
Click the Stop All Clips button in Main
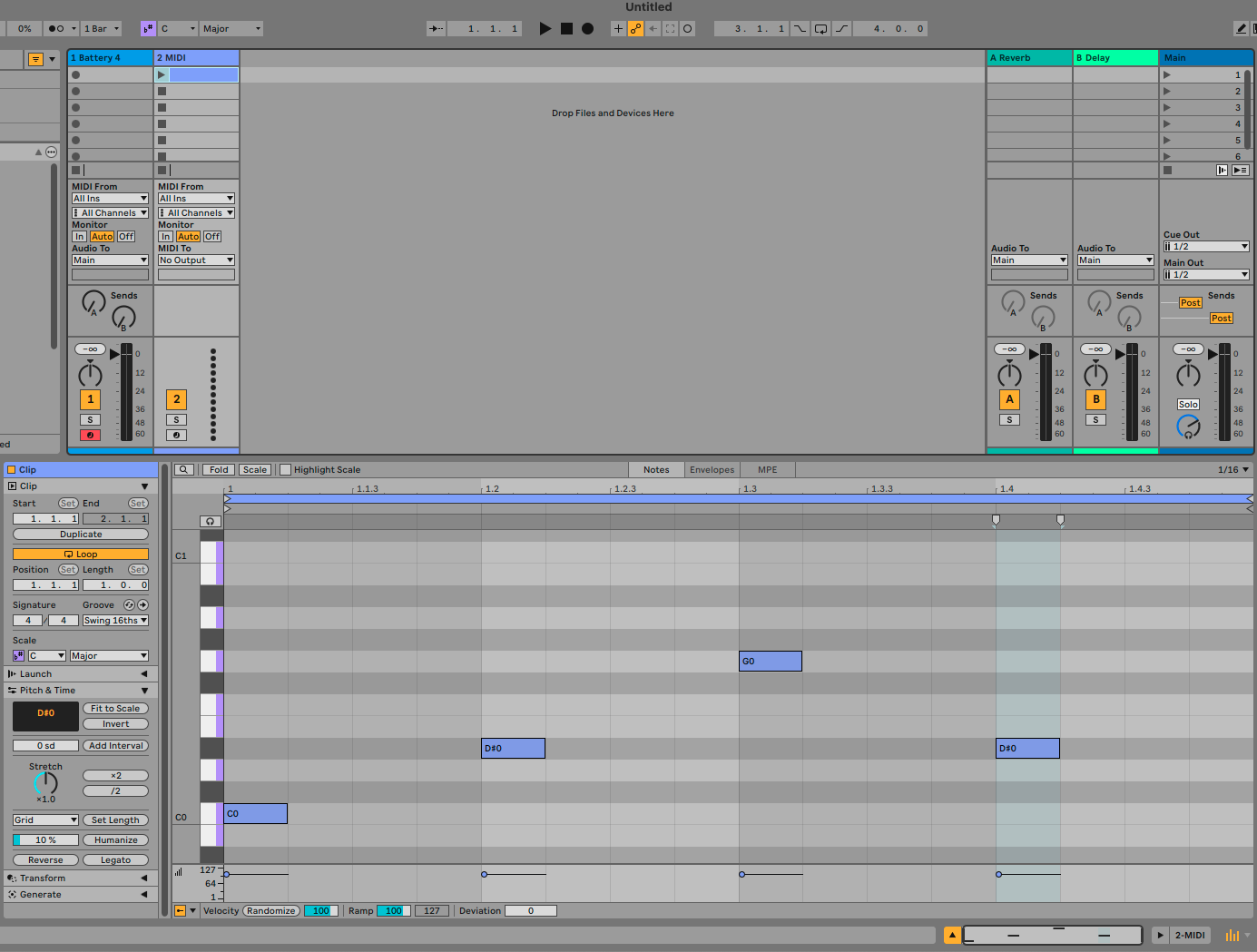(1167, 170)
